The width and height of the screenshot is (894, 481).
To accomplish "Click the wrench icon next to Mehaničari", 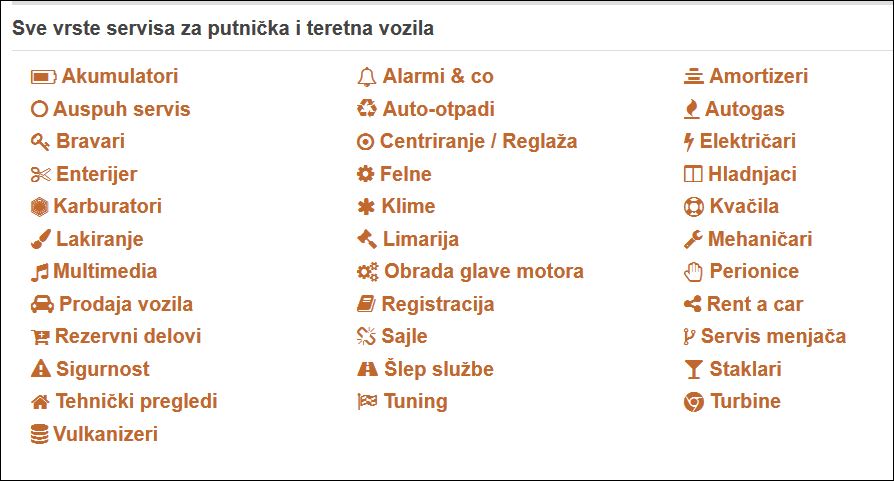I will pyautogui.click(x=693, y=239).
